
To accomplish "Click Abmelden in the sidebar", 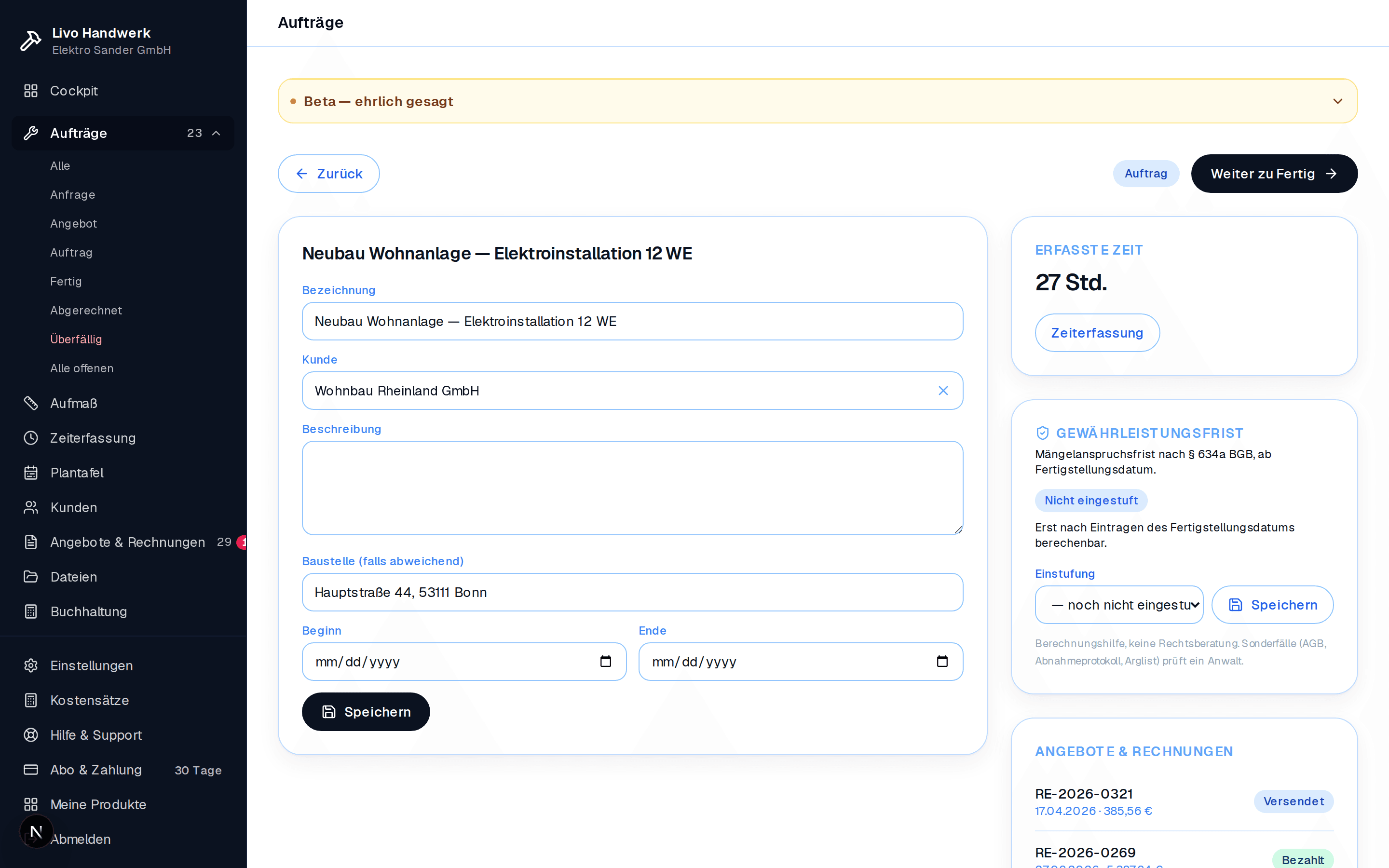I will (81, 839).
